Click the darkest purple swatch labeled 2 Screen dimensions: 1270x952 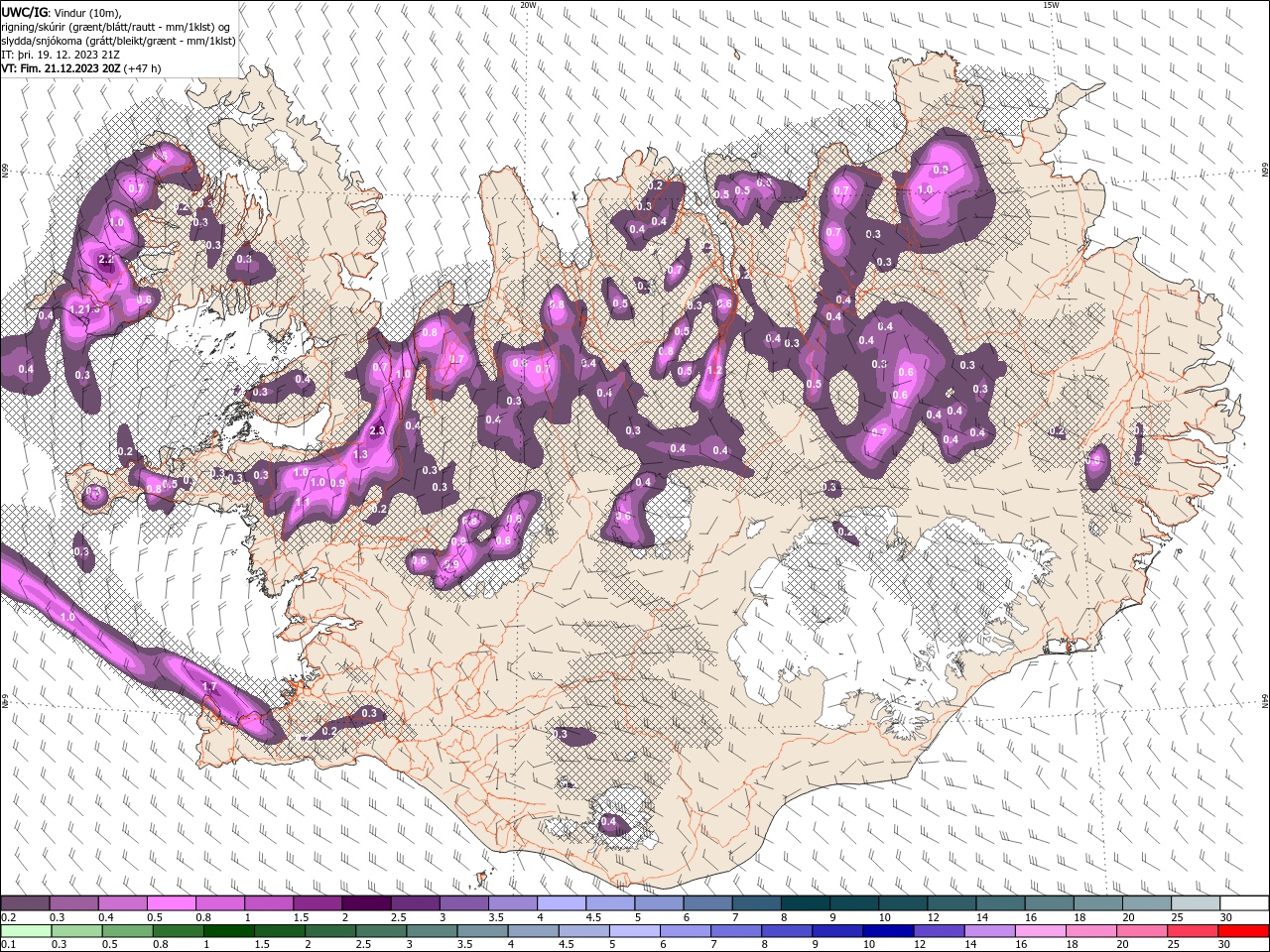point(366,903)
